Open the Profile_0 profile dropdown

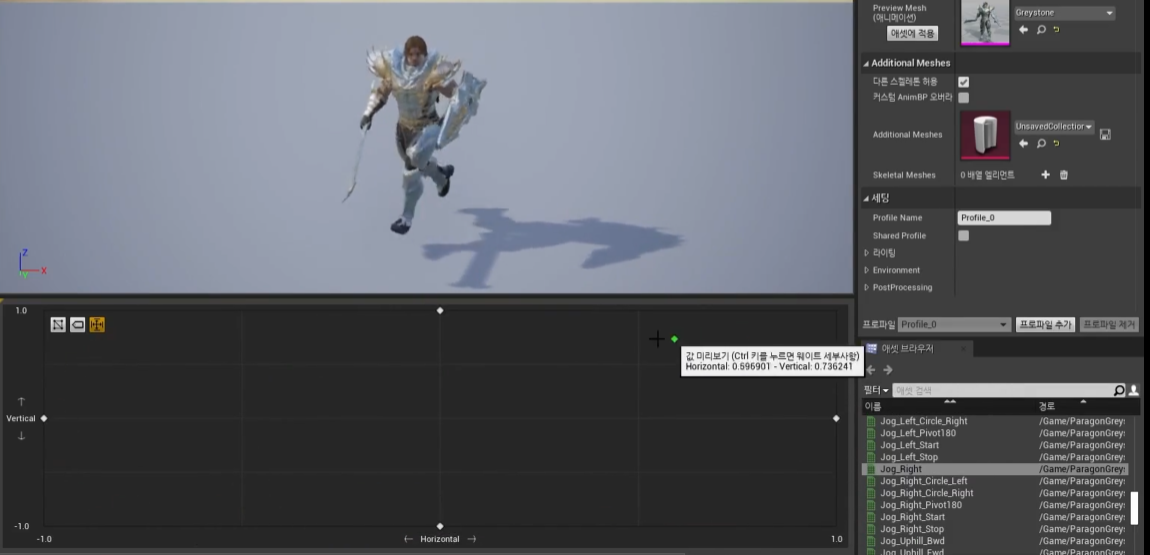(x=954, y=324)
